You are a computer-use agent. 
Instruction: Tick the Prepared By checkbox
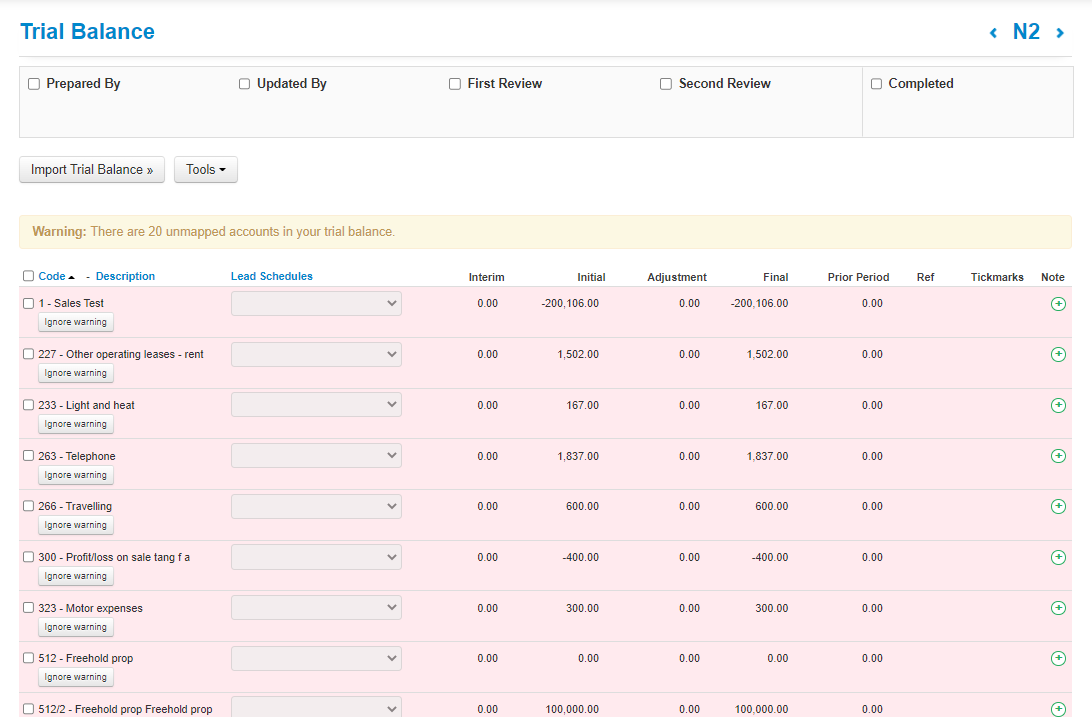(x=33, y=84)
